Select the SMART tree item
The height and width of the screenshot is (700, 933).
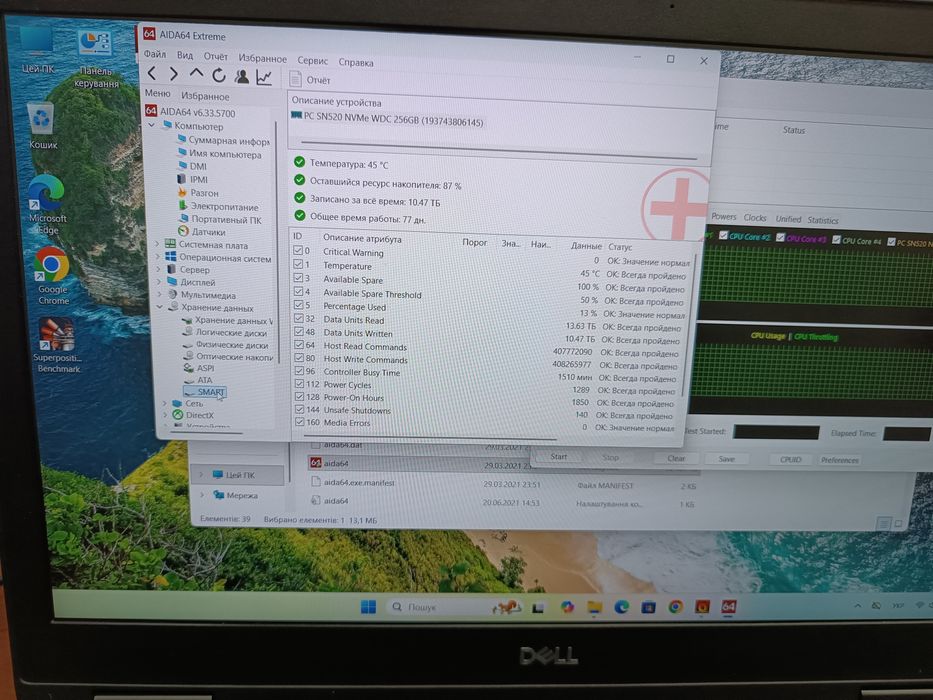point(205,392)
